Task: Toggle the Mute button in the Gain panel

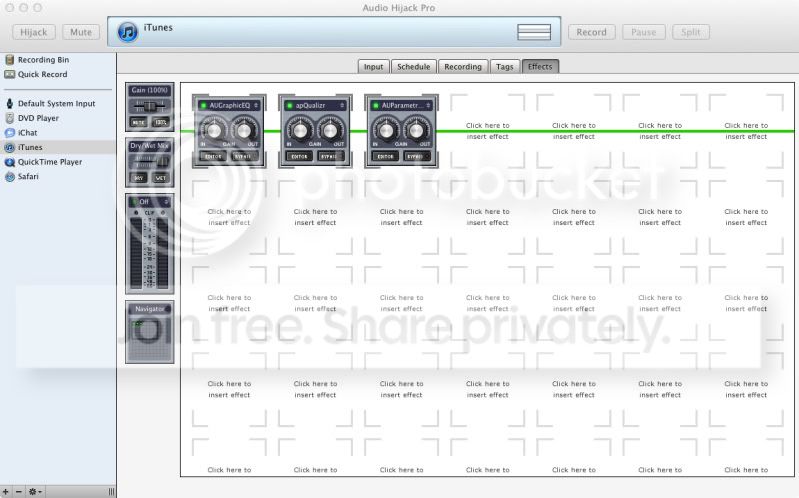Action: click(139, 122)
